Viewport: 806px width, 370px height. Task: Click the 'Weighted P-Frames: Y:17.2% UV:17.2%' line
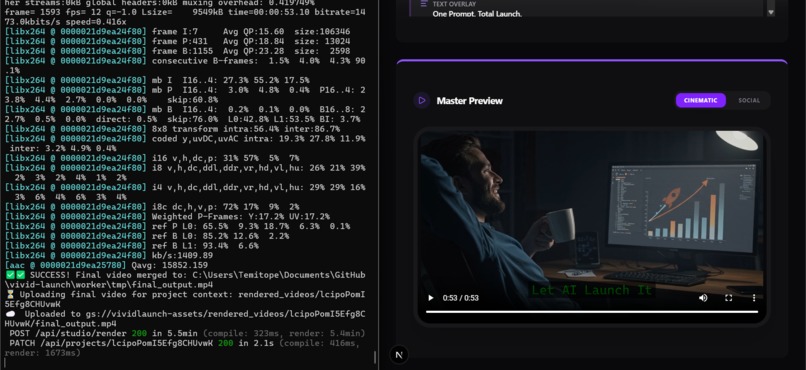167,216
